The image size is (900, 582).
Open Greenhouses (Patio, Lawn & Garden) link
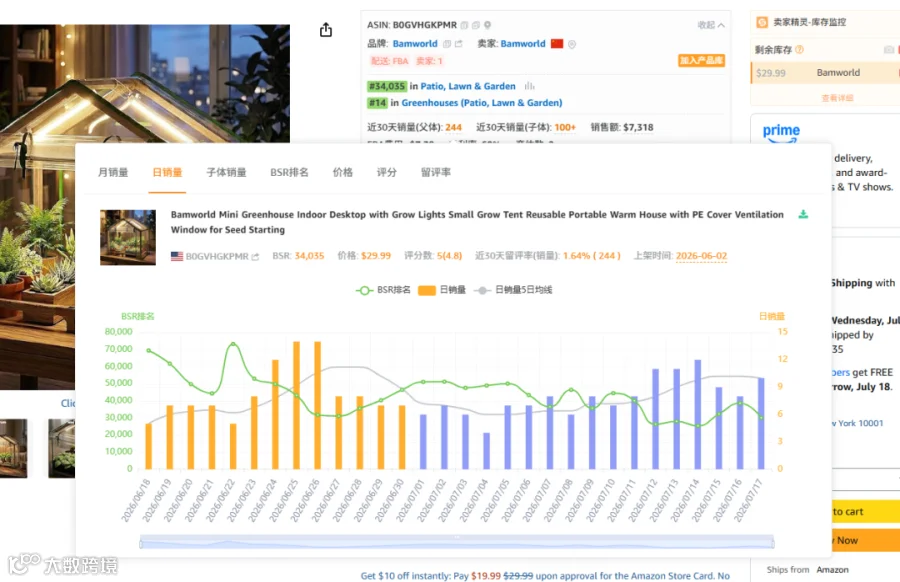pyautogui.click(x=482, y=103)
